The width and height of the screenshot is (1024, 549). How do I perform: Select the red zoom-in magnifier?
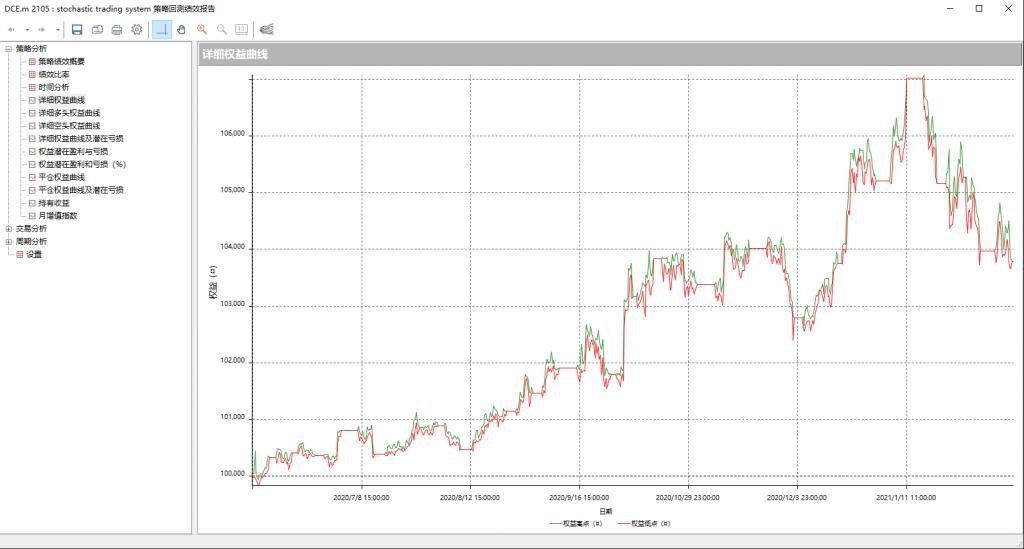[x=202, y=29]
